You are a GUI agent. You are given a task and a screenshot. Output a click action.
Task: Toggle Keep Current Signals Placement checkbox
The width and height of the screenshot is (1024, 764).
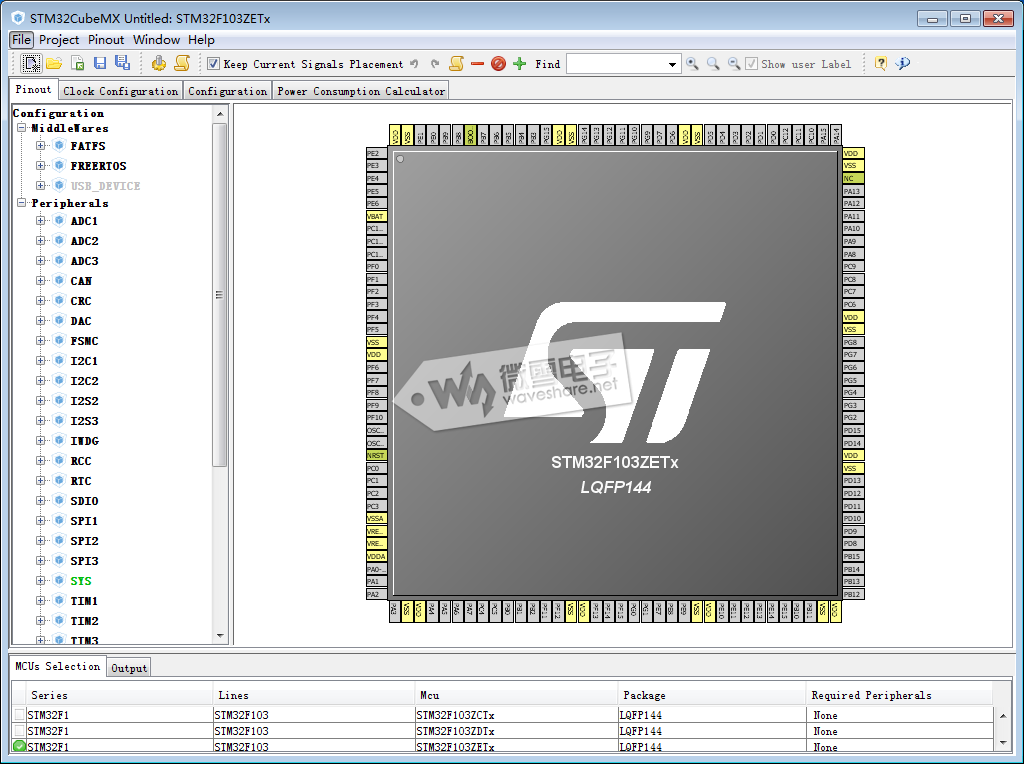pyautogui.click(x=213, y=63)
